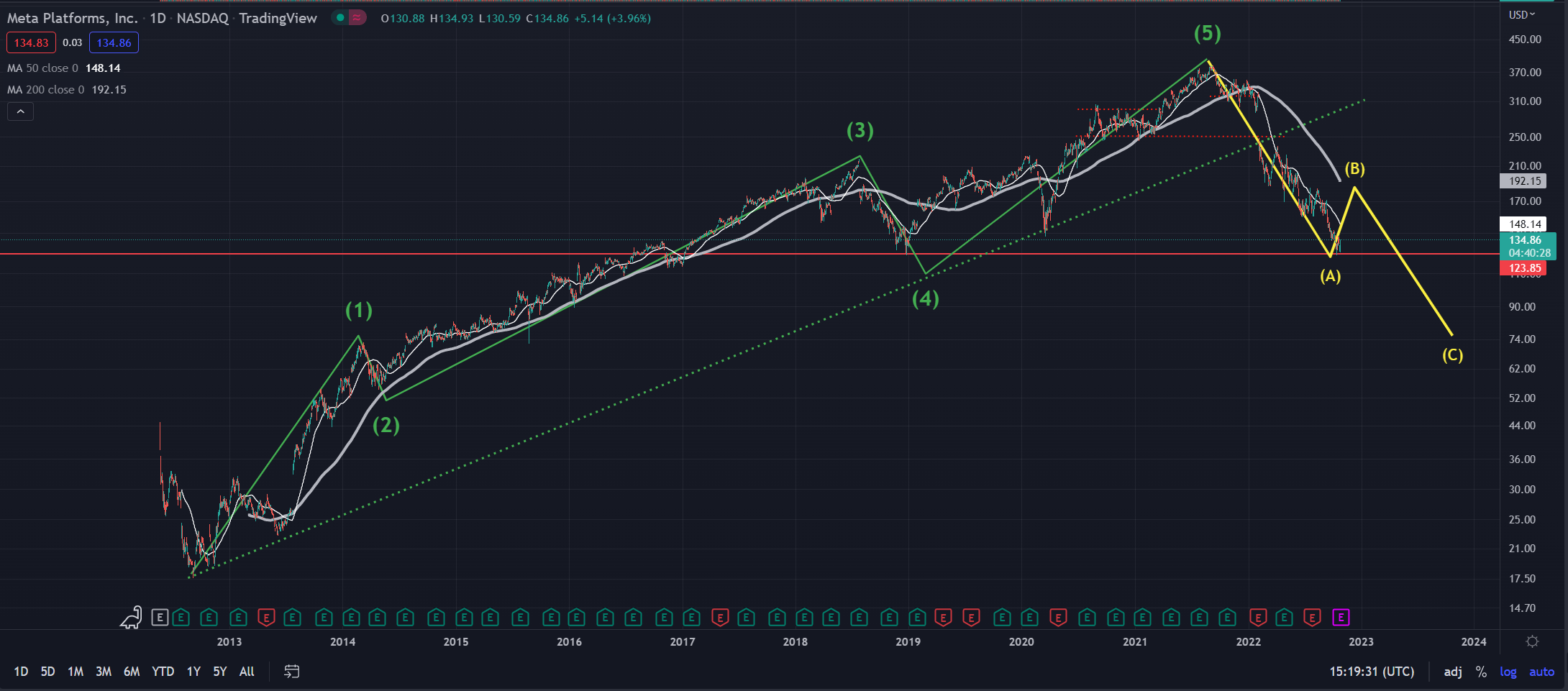Open the USD currency dropdown
Image resolution: width=1568 pixels, height=691 pixels.
coord(1522,14)
